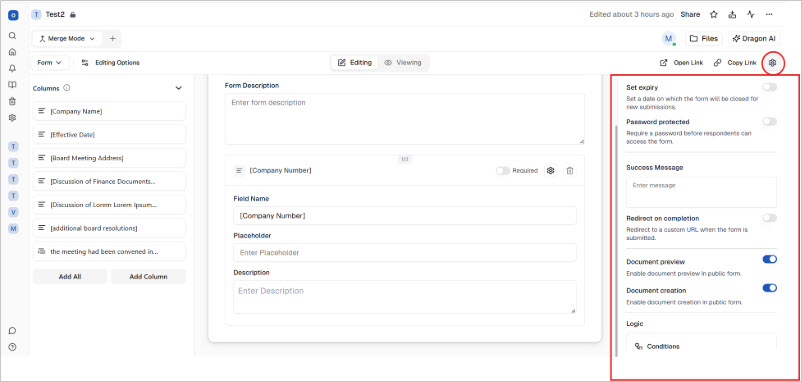Click the Field Name input
Screen dimensions: 802x382
(x=405, y=216)
